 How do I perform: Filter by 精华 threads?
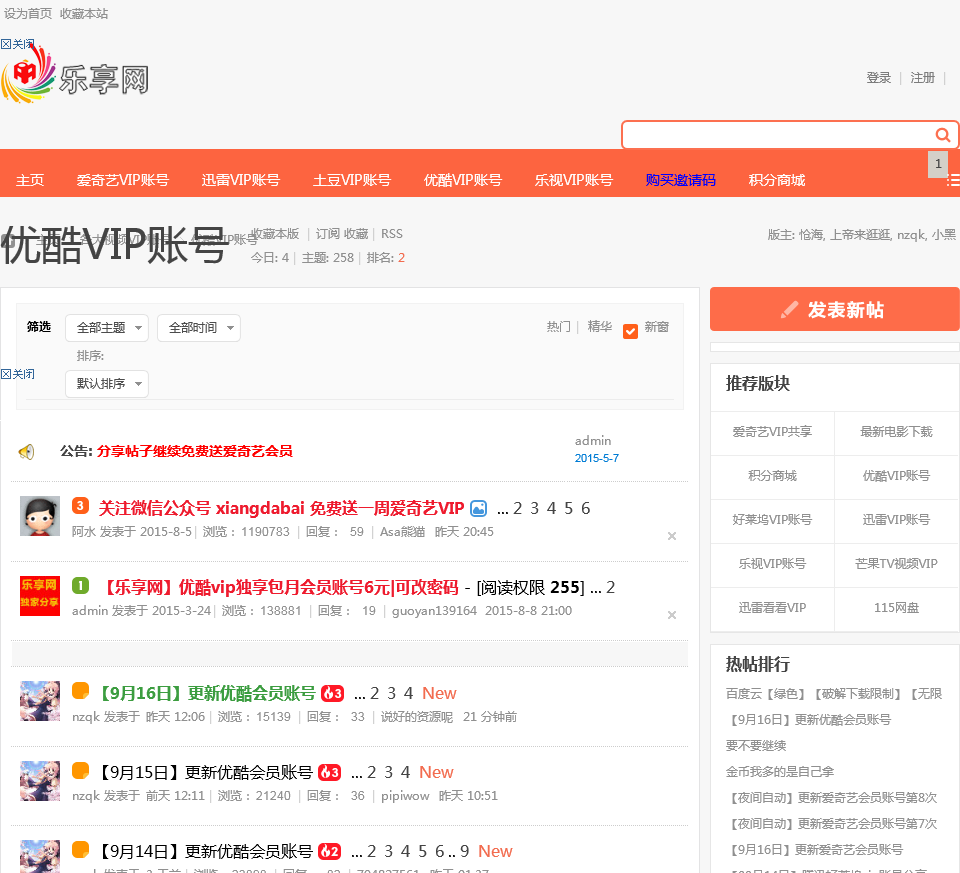click(x=599, y=327)
